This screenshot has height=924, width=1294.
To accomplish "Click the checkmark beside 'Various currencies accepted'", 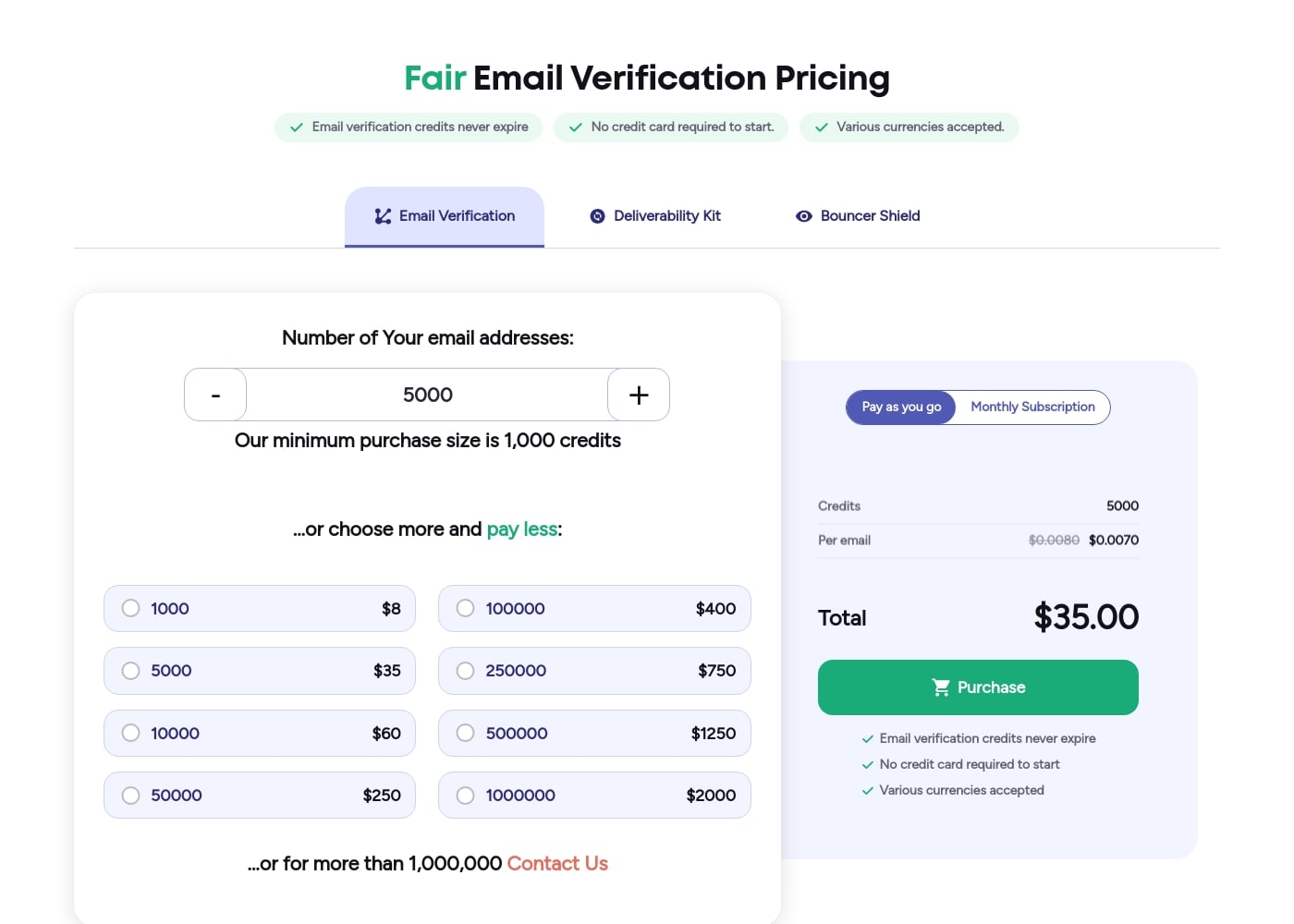I will (x=821, y=127).
